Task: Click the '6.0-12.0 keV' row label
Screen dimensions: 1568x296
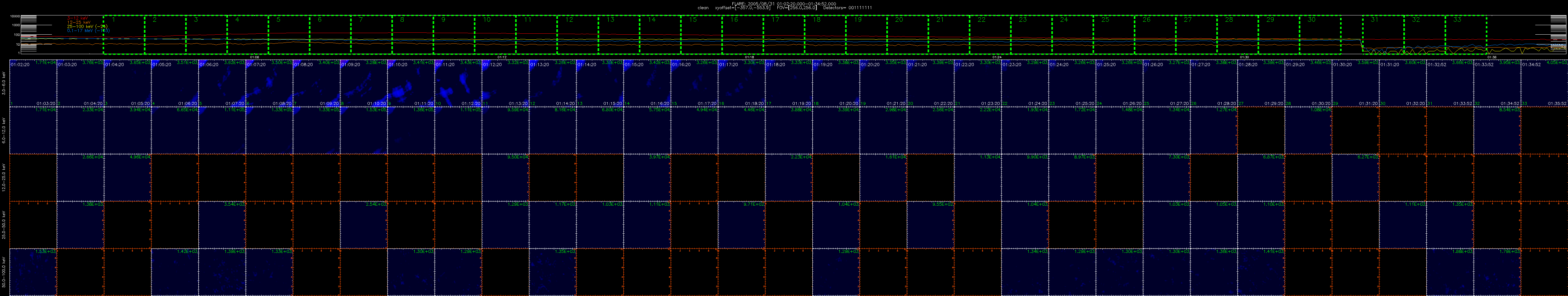Action: tap(4, 130)
